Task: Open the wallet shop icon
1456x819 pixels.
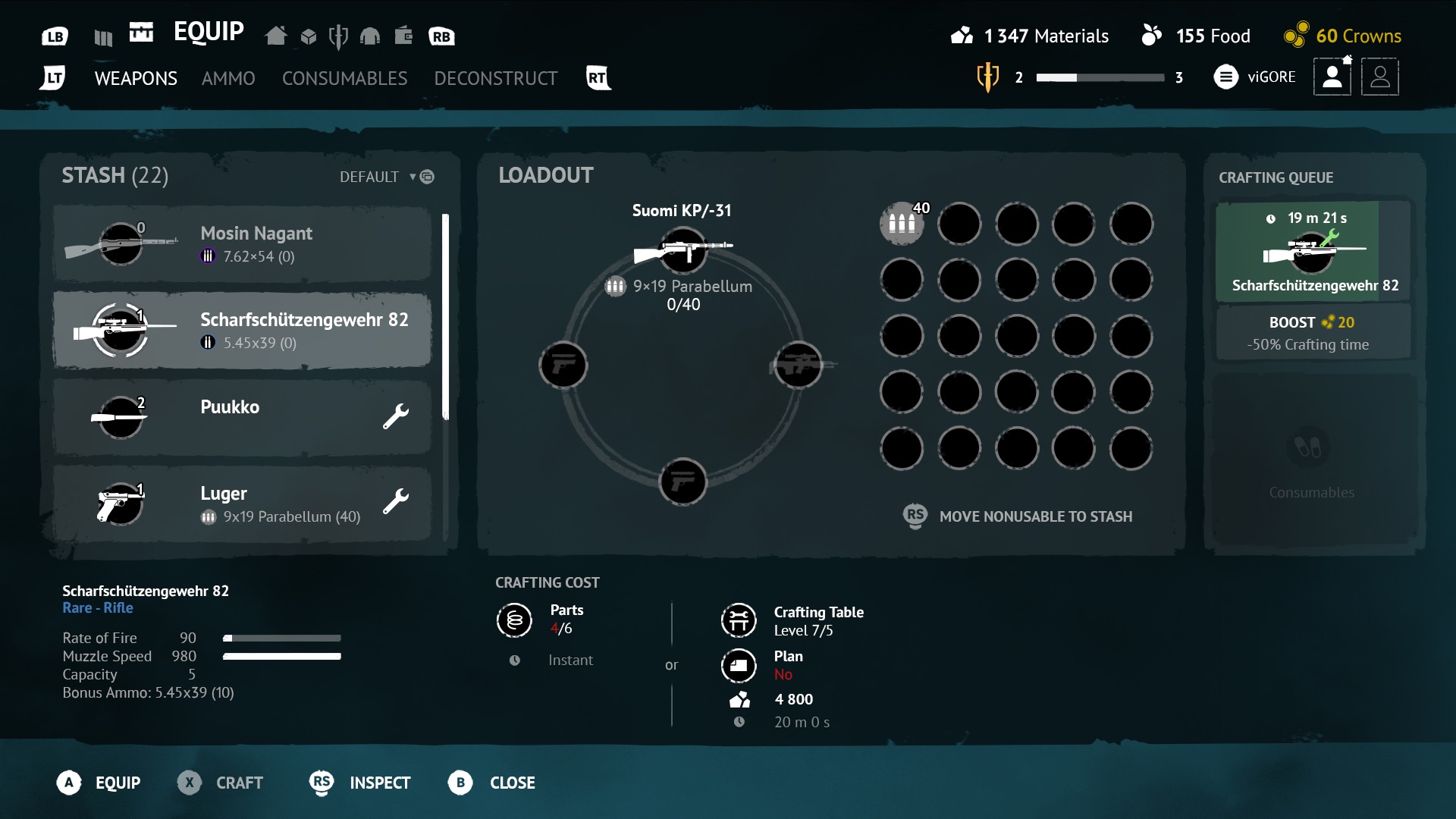Action: (x=403, y=36)
